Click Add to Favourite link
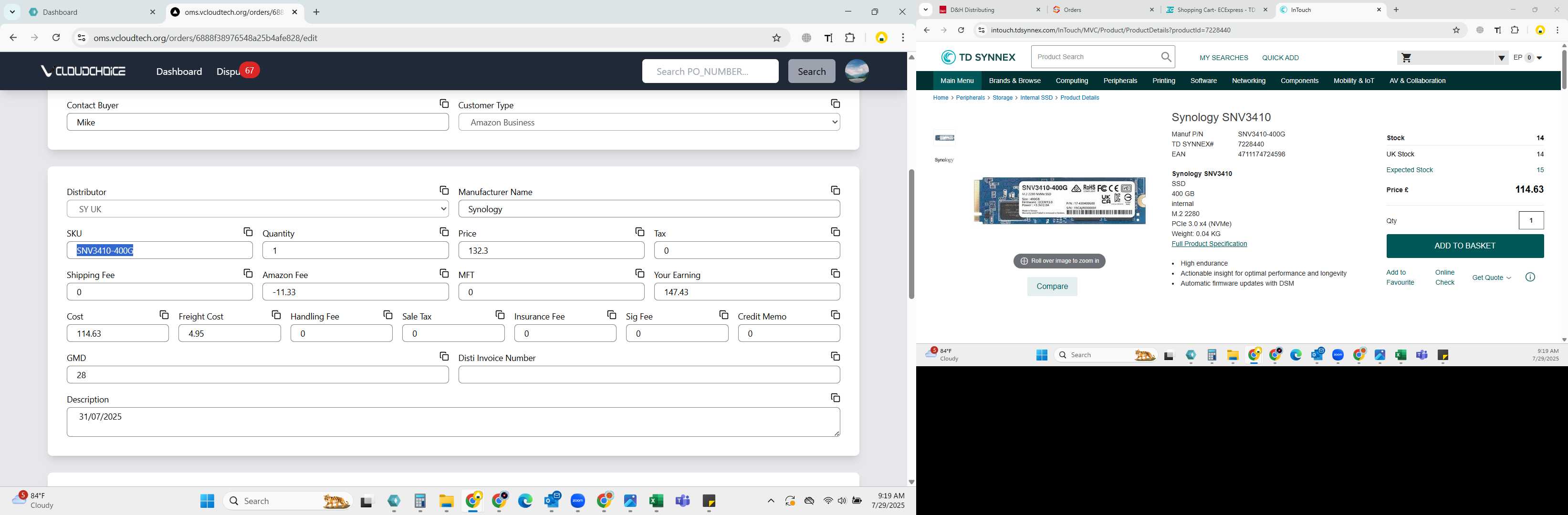This screenshot has height=515, width=1568. [1400, 277]
